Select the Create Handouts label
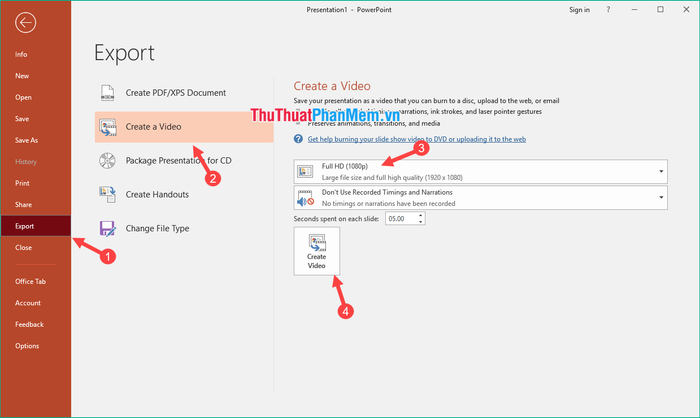This screenshot has width=700, height=418. (157, 195)
